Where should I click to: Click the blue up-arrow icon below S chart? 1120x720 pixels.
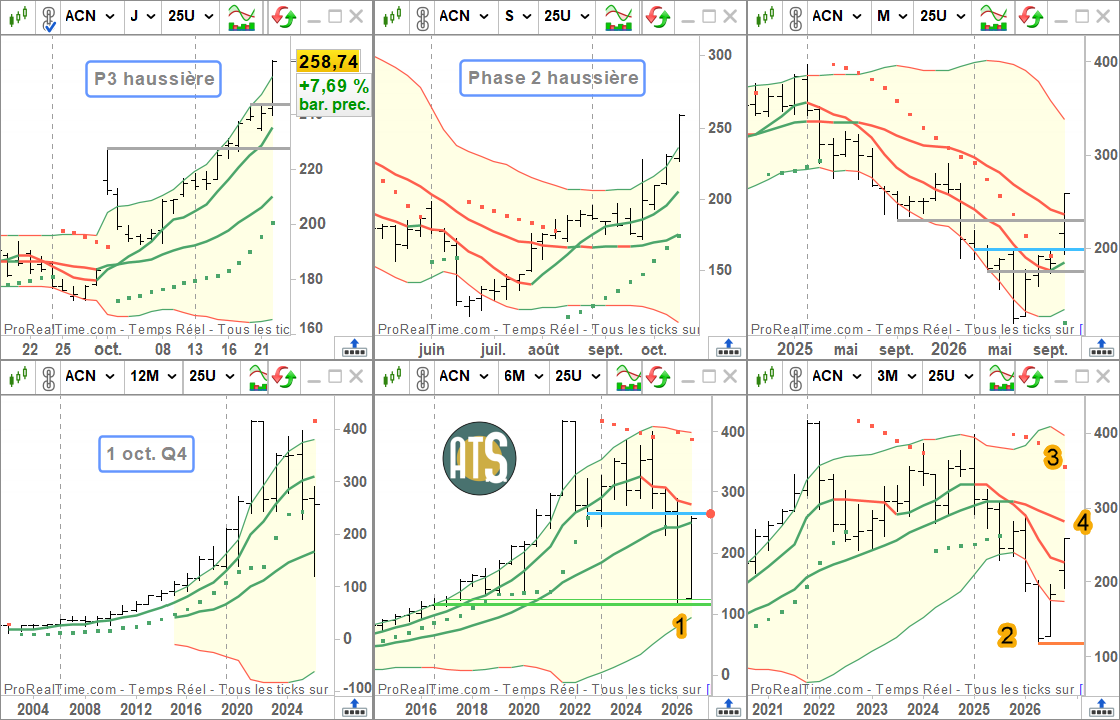pyautogui.click(x=728, y=348)
